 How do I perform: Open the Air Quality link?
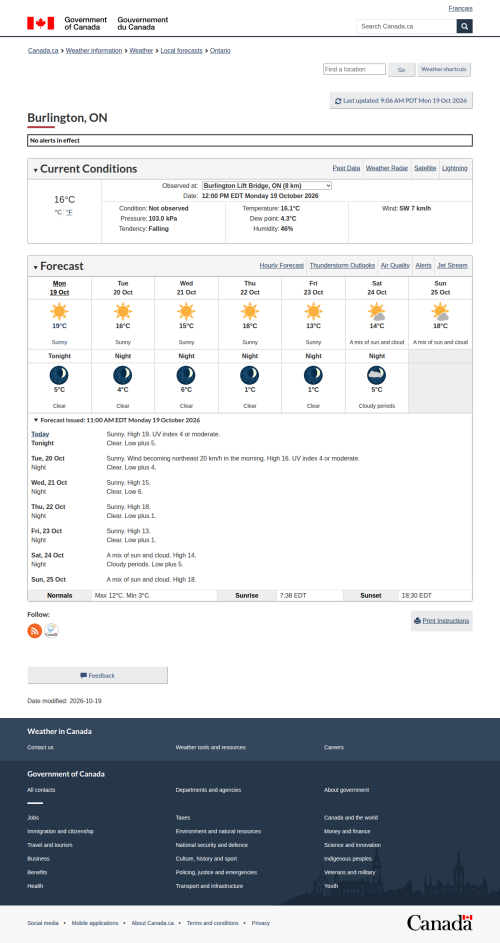point(395,265)
